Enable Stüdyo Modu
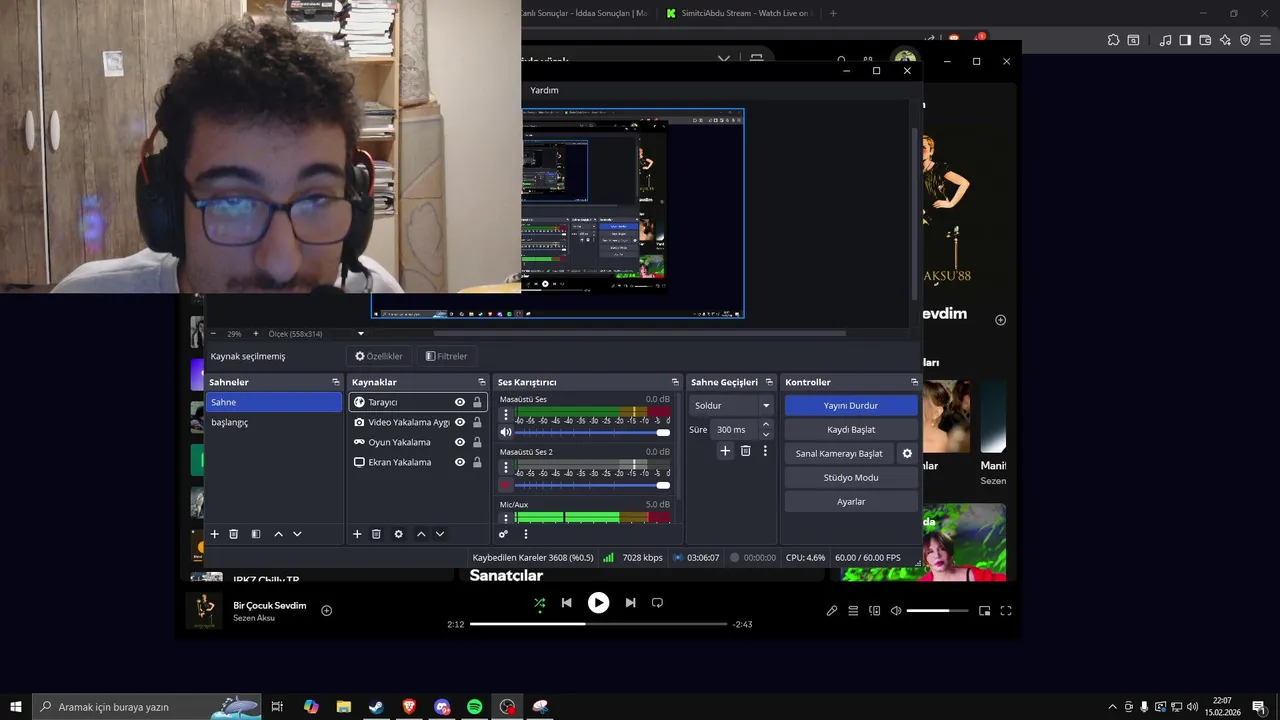The image size is (1280, 720). click(x=851, y=477)
